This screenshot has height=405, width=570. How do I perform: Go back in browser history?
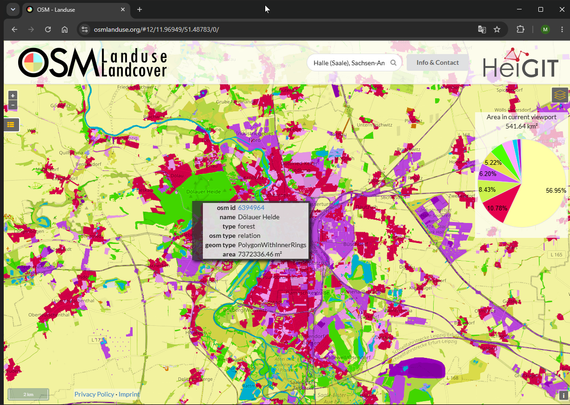[x=15, y=29]
